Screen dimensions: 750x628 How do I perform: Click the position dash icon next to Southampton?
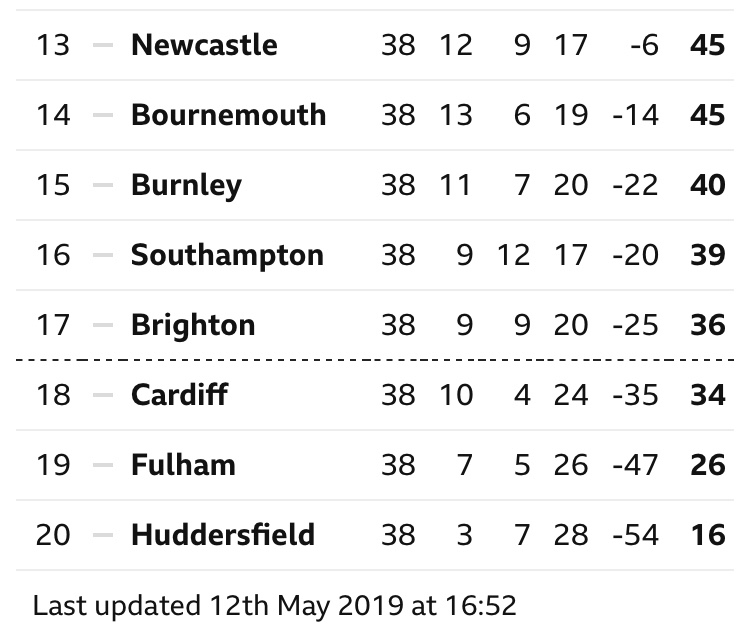[x=103, y=255]
